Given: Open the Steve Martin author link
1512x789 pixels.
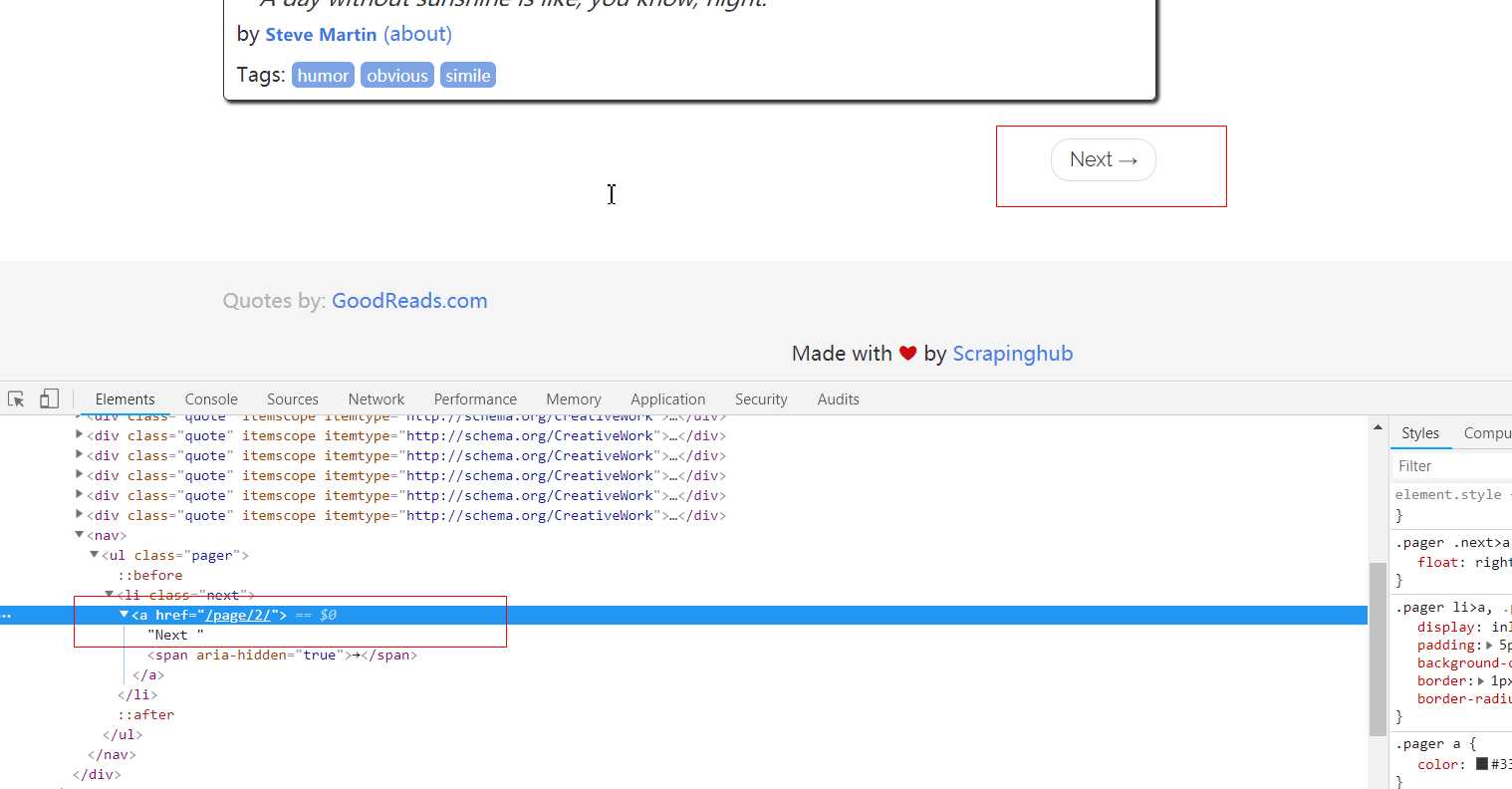Looking at the screenshot, I should [x=321, y=34].
